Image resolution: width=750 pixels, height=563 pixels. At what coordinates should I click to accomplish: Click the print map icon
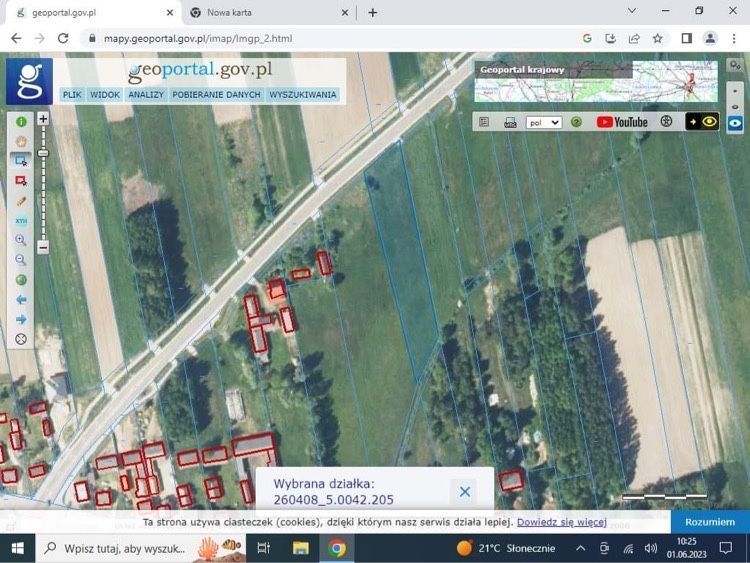click(x=510, y=122)
